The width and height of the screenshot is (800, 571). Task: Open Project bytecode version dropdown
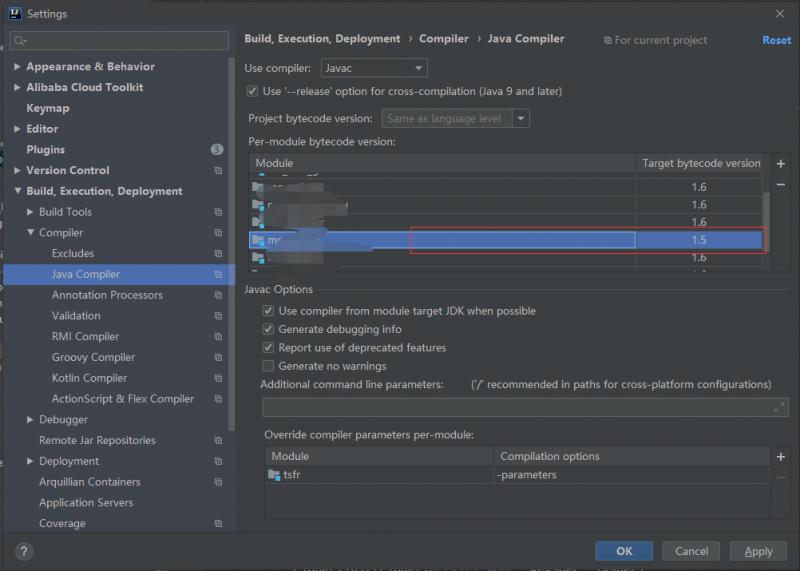coord(520,118)
